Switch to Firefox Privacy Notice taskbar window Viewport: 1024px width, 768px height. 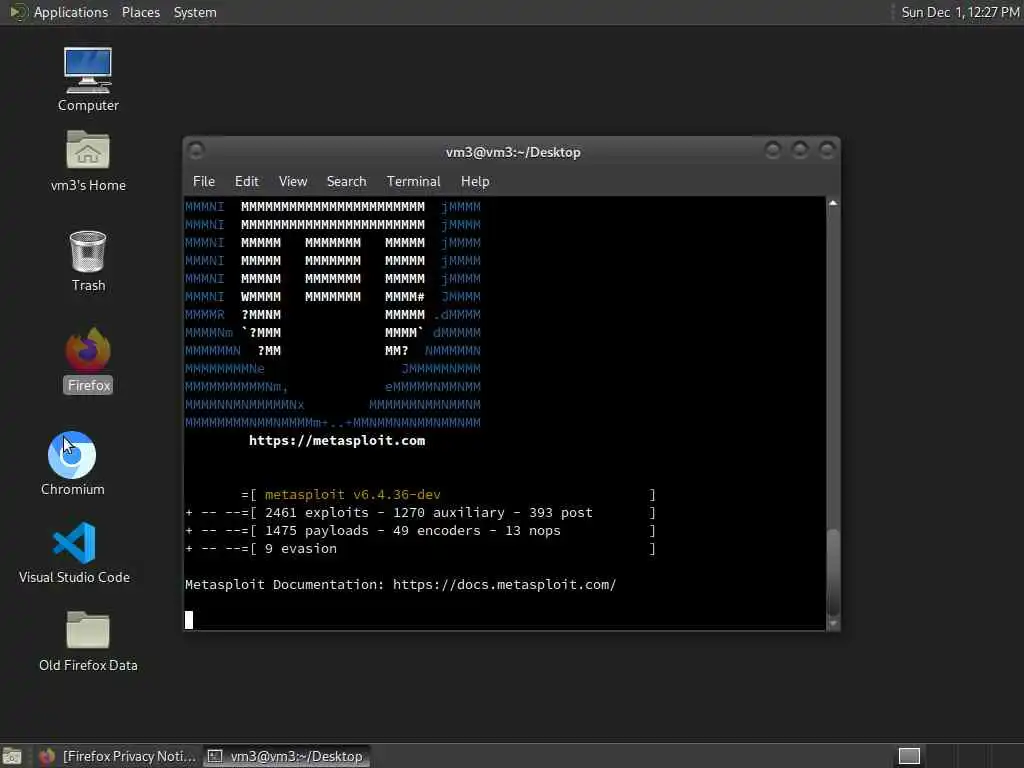118,756
